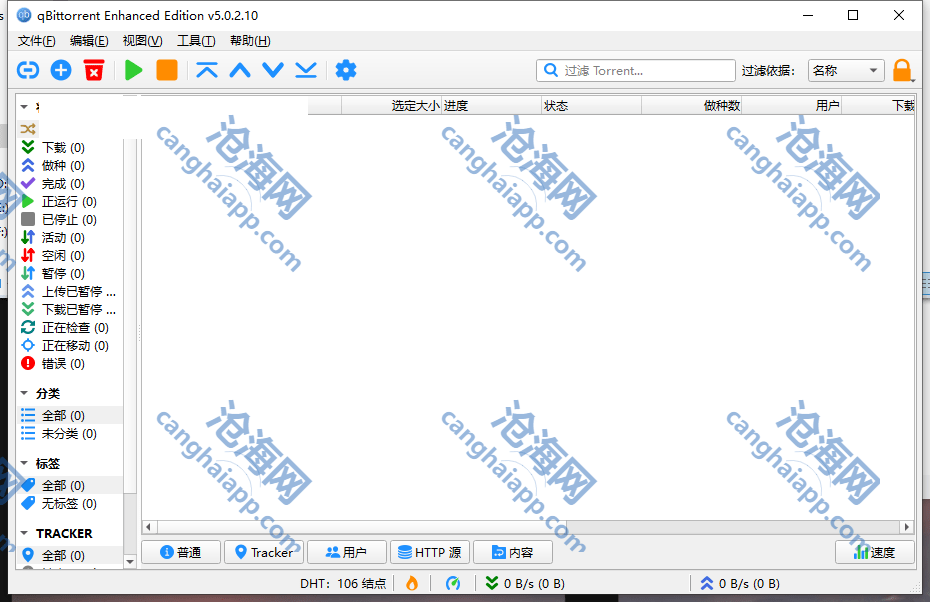Click the red delete torrent icon
Viewport: 930px width, 602px height.
(x=94, y=70)
